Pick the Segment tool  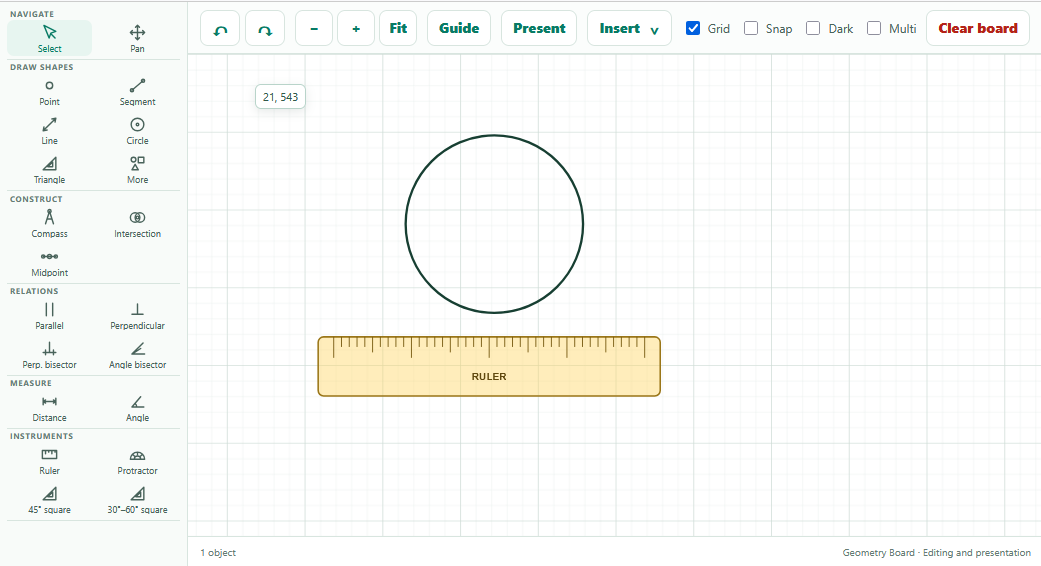pos(137,92)
